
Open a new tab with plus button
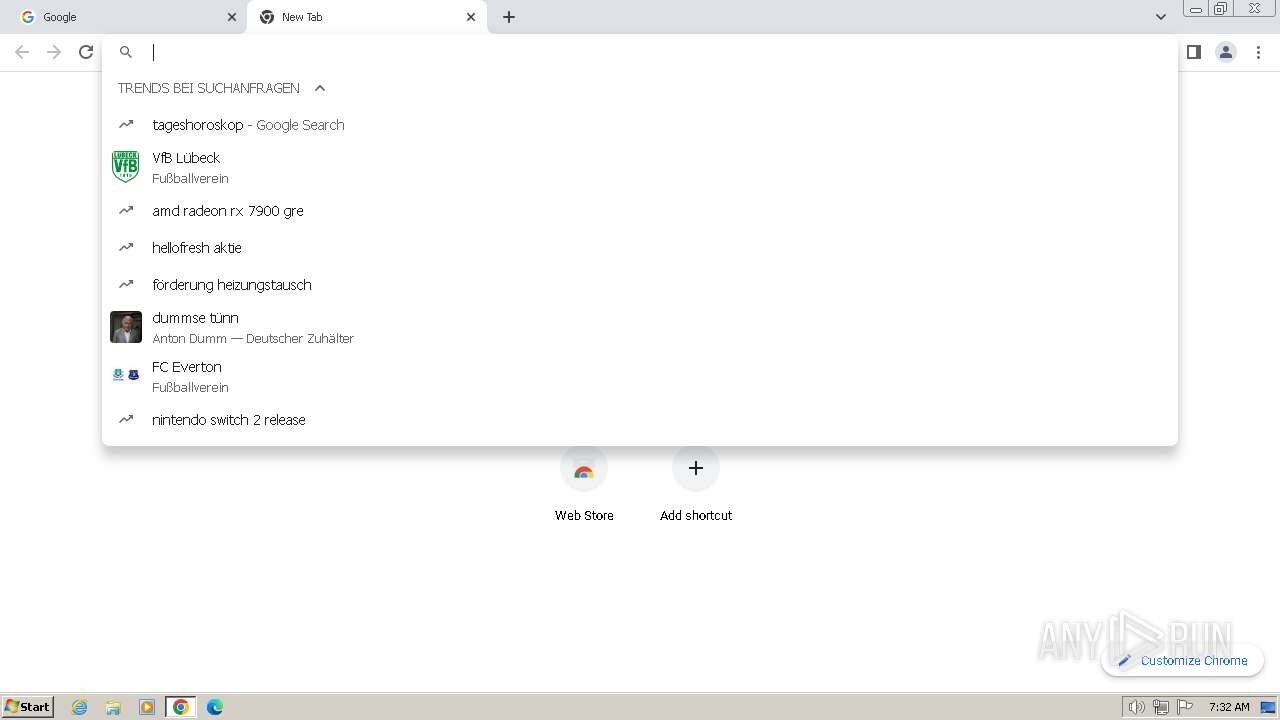pyautogui.click(x=509, y=17)
